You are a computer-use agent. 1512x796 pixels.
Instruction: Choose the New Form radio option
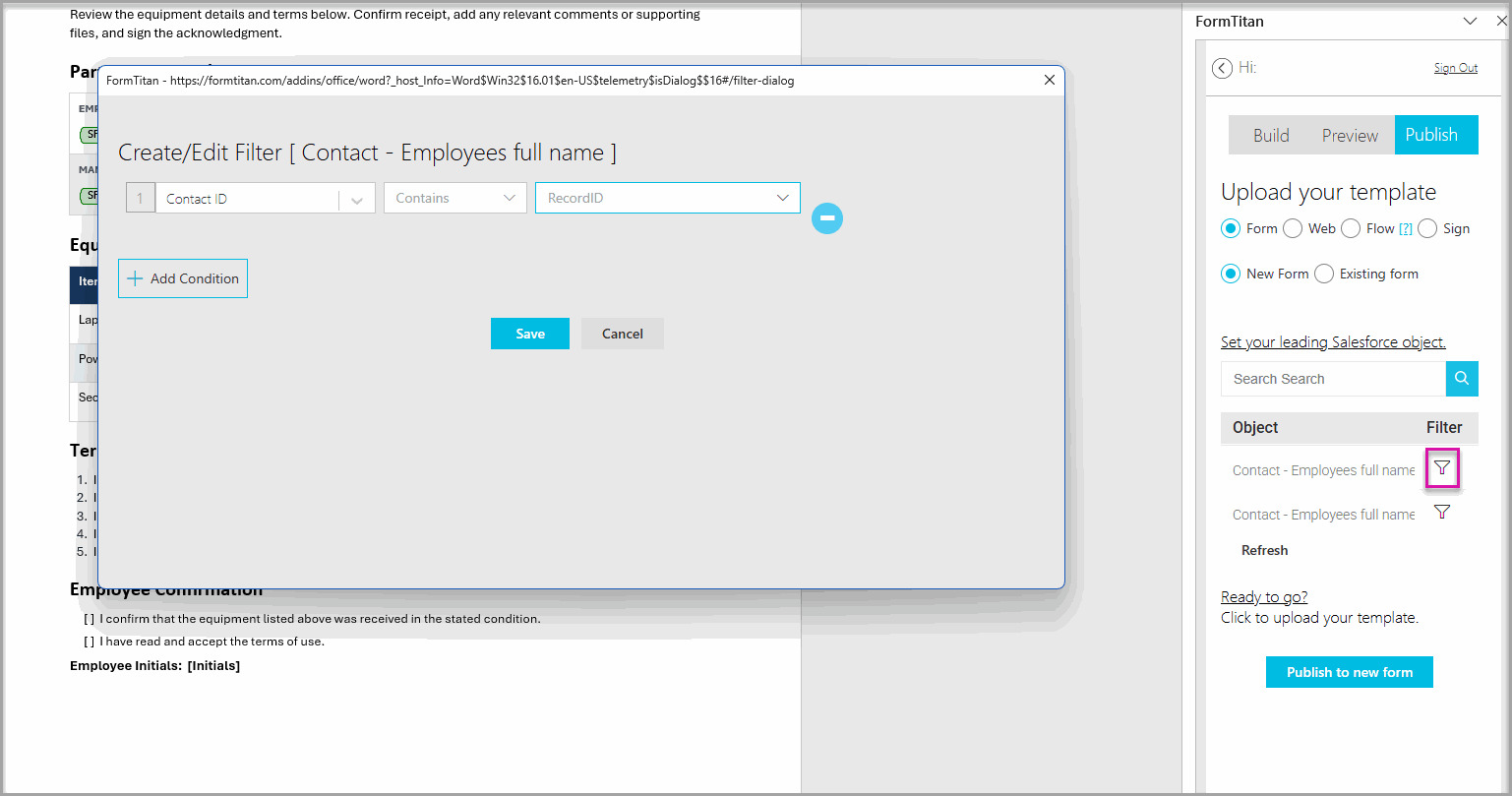[1231, 274]
